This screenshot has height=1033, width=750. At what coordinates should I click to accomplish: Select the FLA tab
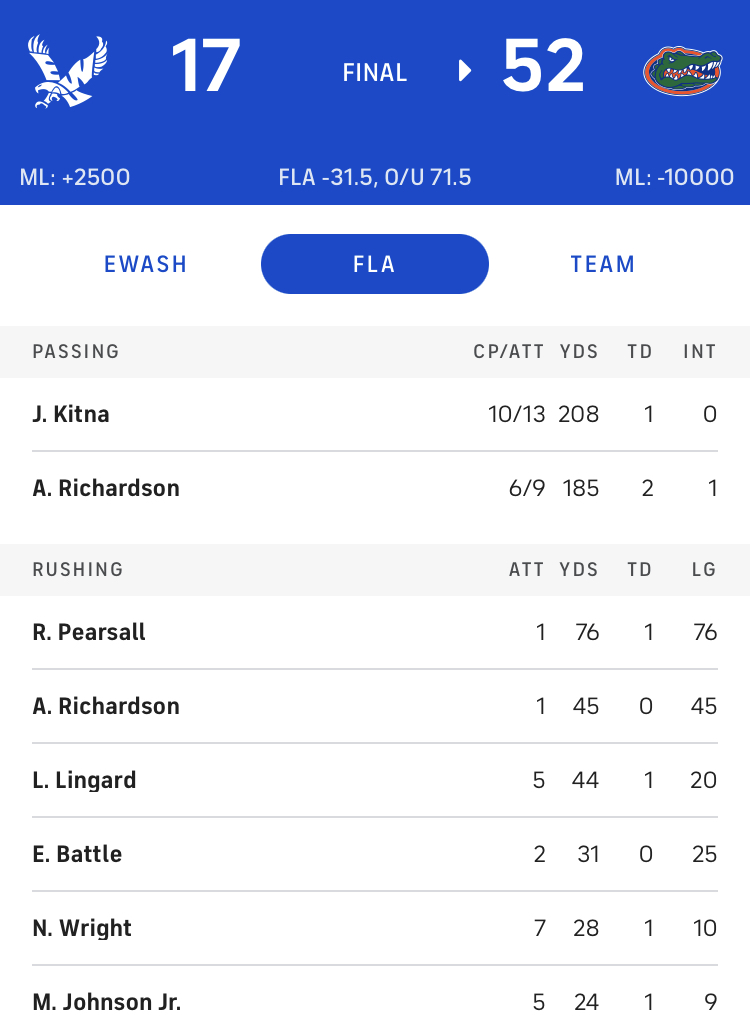point(375,264)
